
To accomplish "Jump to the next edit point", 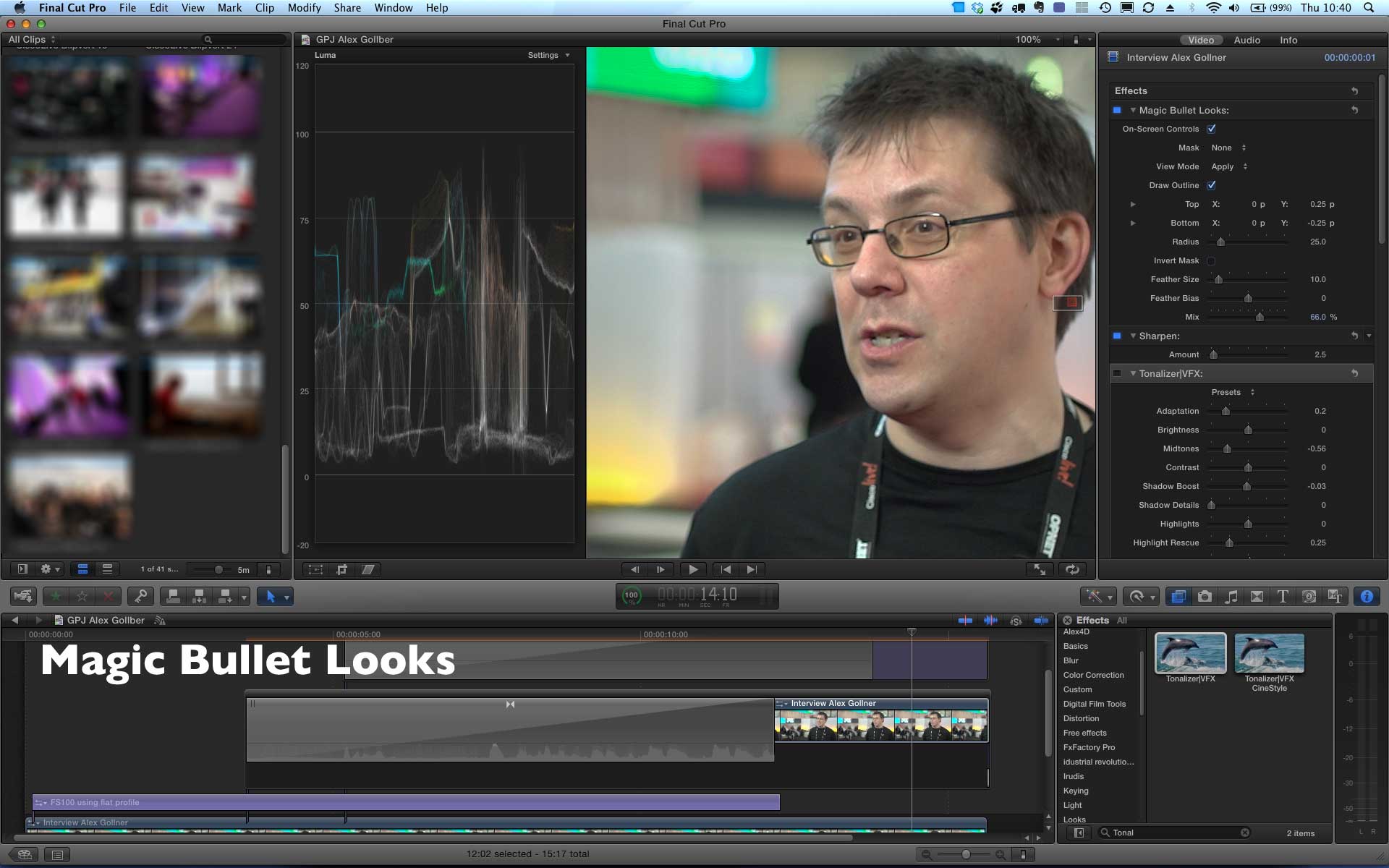I will tap(752, 570).
